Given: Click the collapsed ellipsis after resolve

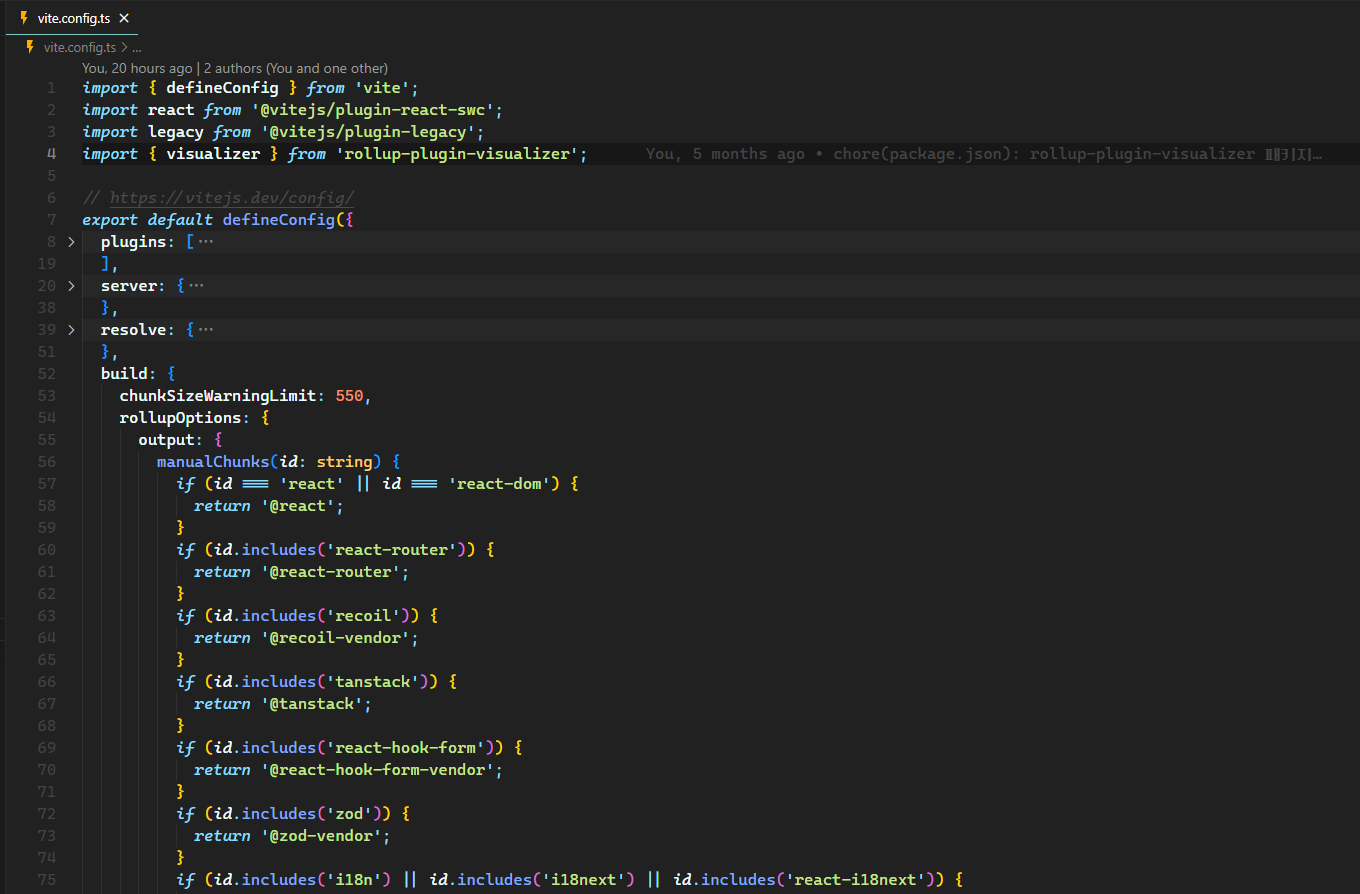Looking at the screenshot, I should point(207,328).
